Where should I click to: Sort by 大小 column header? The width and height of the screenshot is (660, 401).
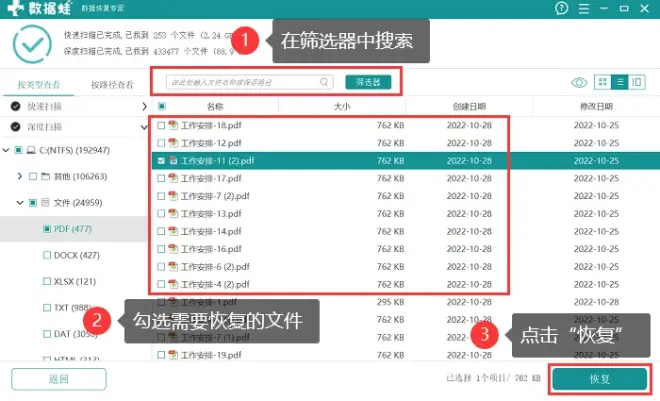pyautogui.click(x=342, y=106)
